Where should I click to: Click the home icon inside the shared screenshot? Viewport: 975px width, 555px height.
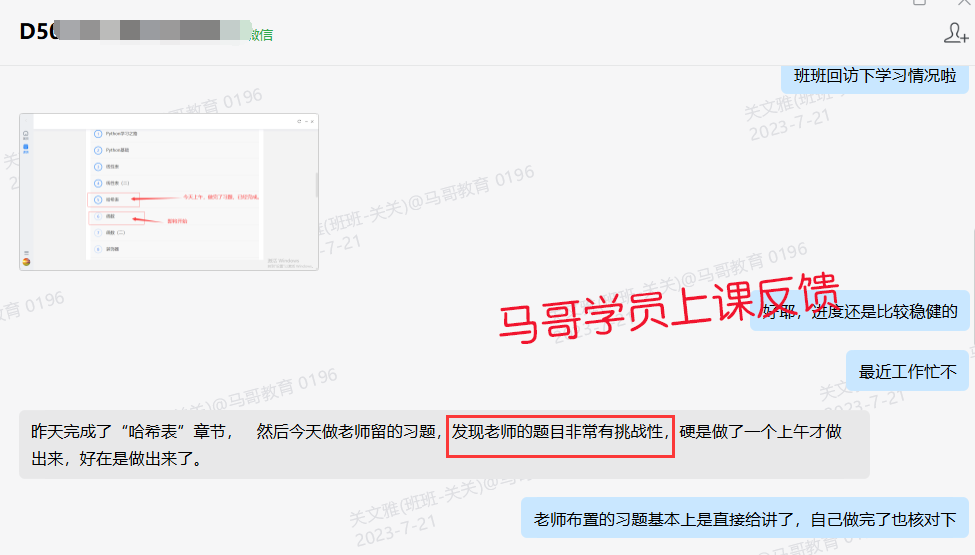point(26,132)
